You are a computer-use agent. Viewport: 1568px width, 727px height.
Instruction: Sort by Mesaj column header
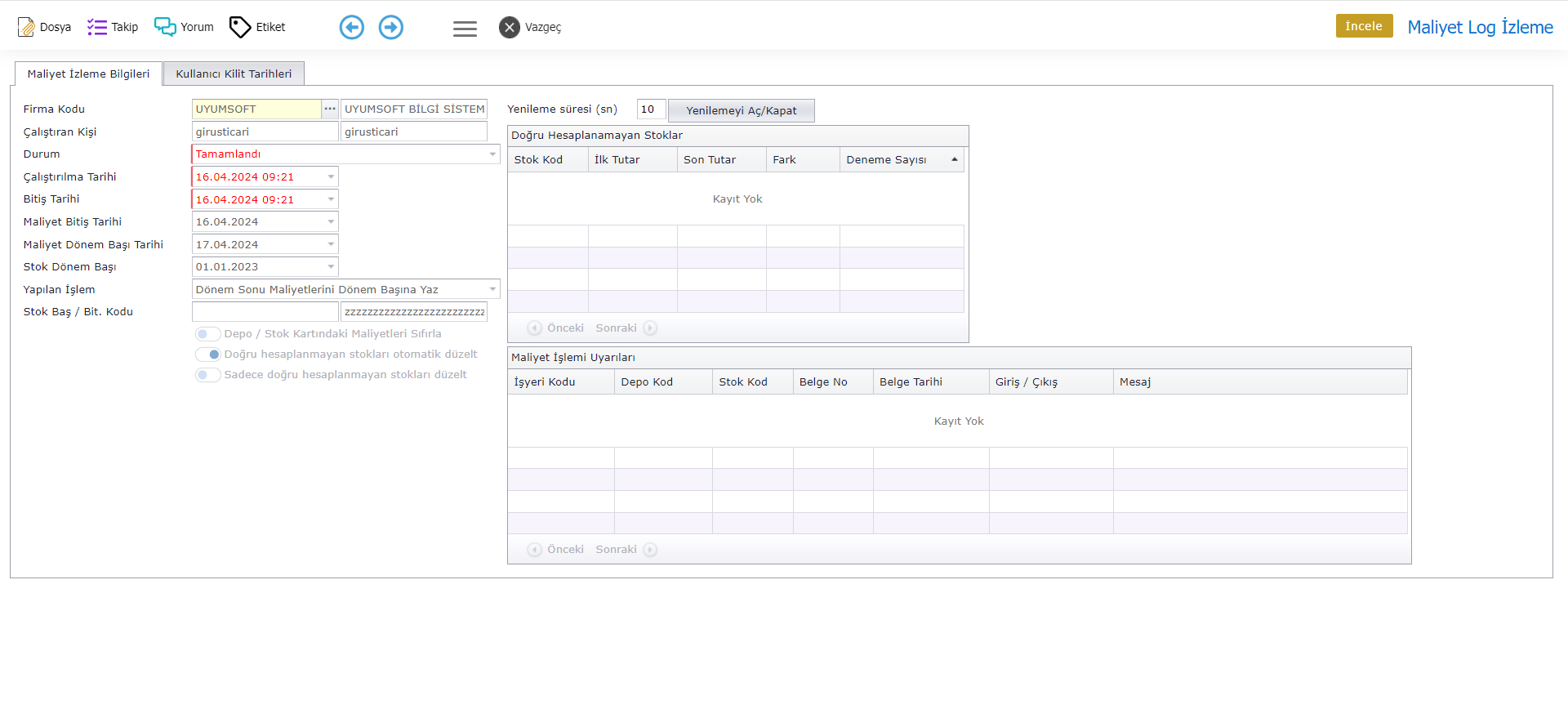tap(1260, 381)
